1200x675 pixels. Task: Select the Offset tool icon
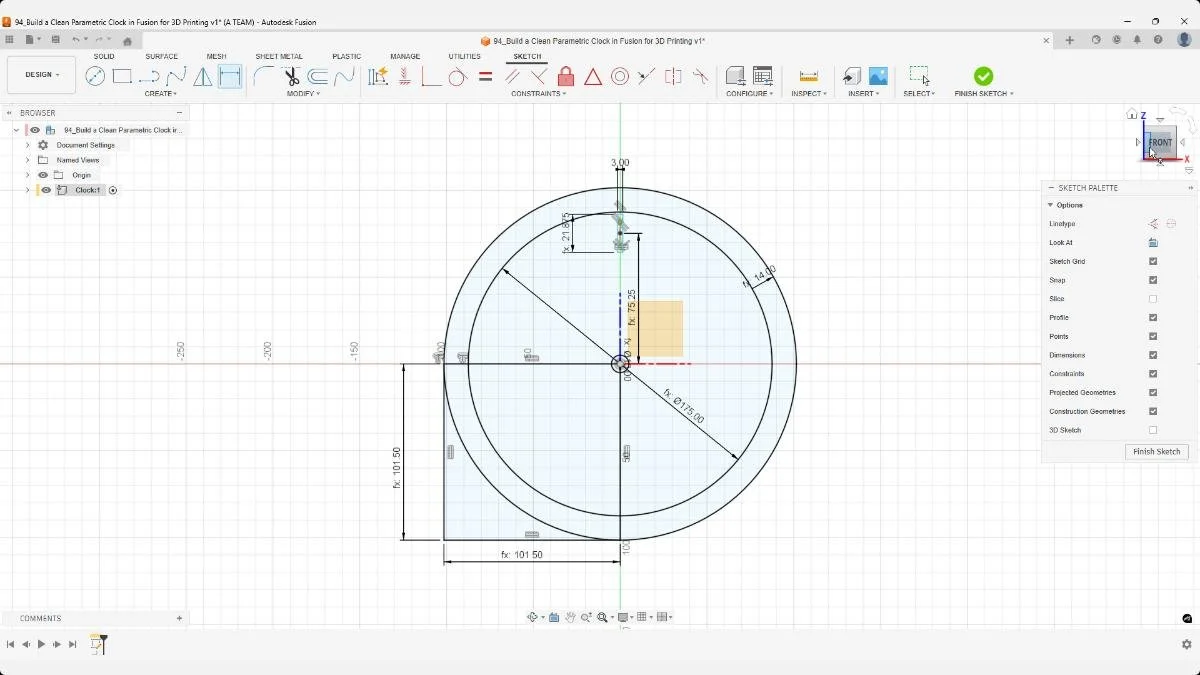[316, 76]
